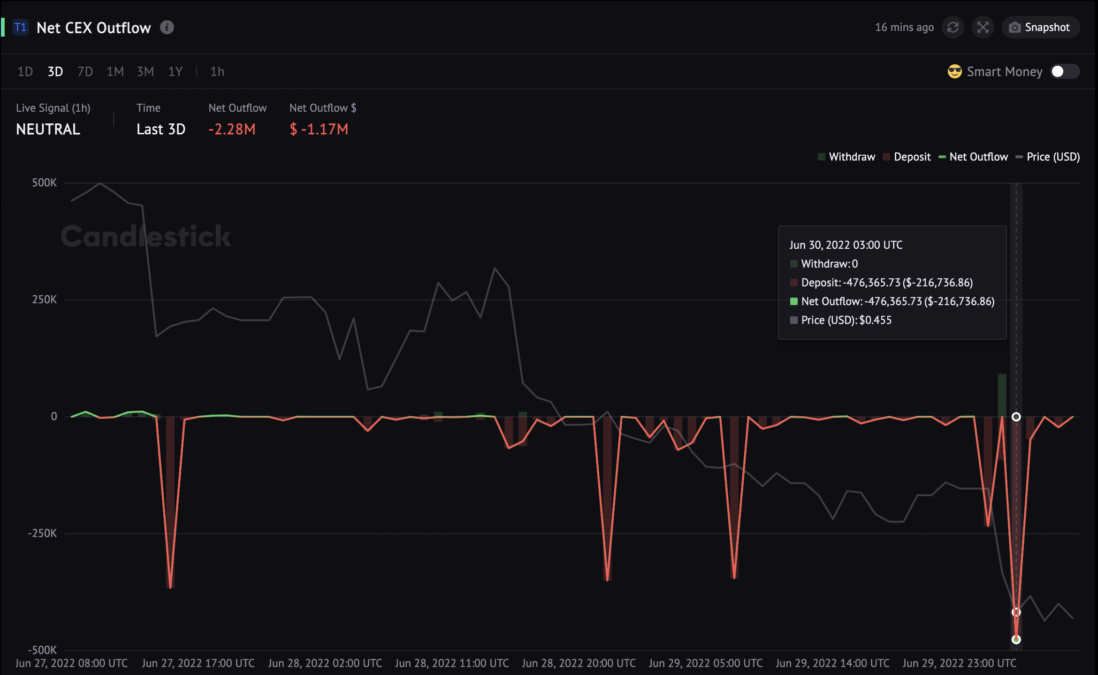Click the T1 badge icon
The image size is (1098, 675).
[x=20, y=27]
